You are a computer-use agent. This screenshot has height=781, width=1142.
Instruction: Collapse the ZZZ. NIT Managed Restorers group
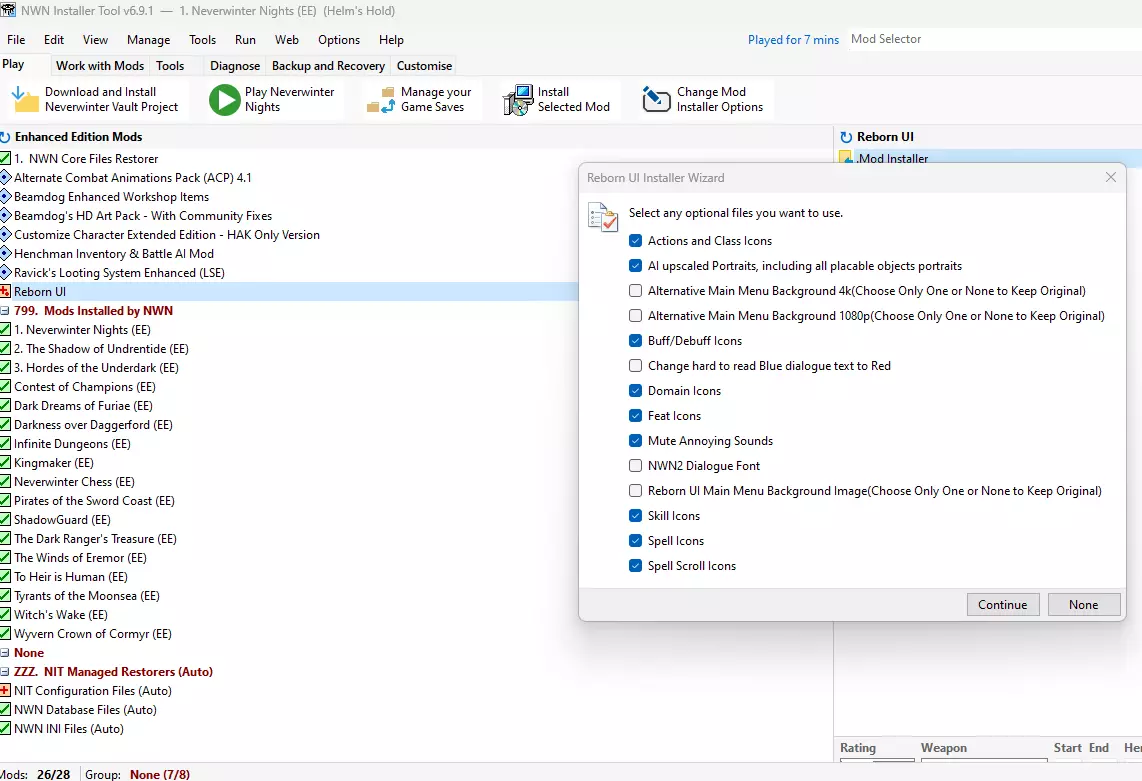(x=5, y=672)
